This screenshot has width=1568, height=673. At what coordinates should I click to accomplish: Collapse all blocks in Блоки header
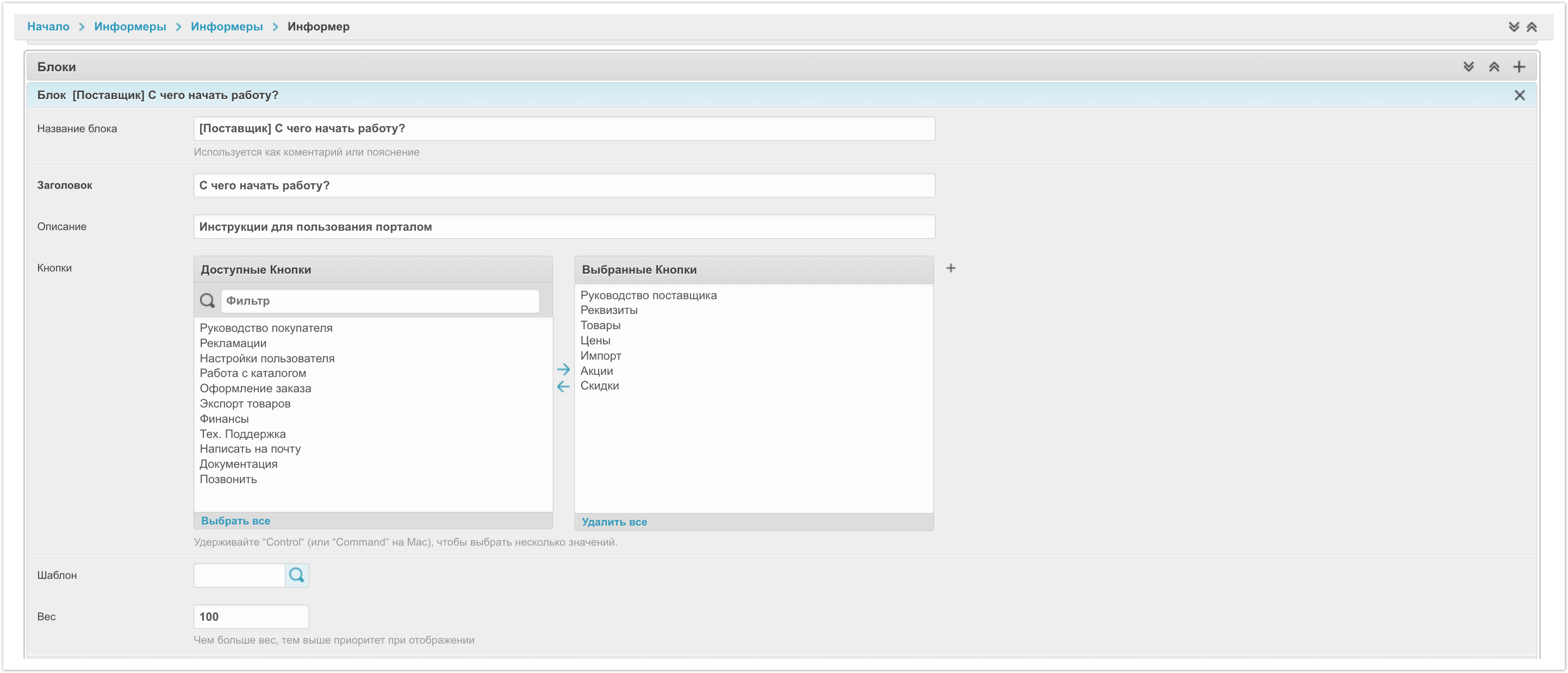(x=1494, y=67)
